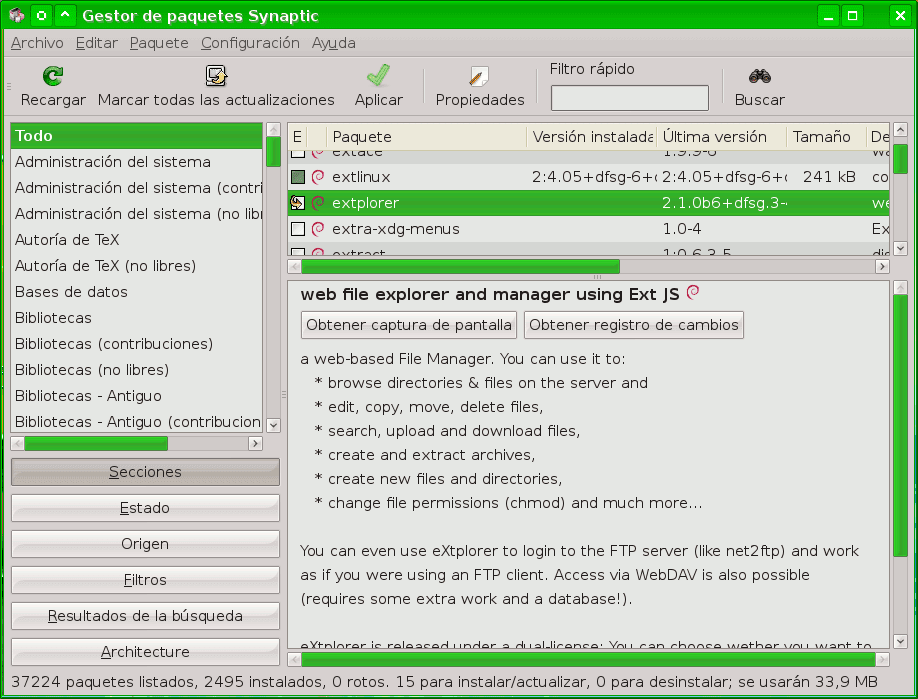Click package list scroll-down arrow
The width and height of the screenshot is (918, 699).
[x=901, y=249]
